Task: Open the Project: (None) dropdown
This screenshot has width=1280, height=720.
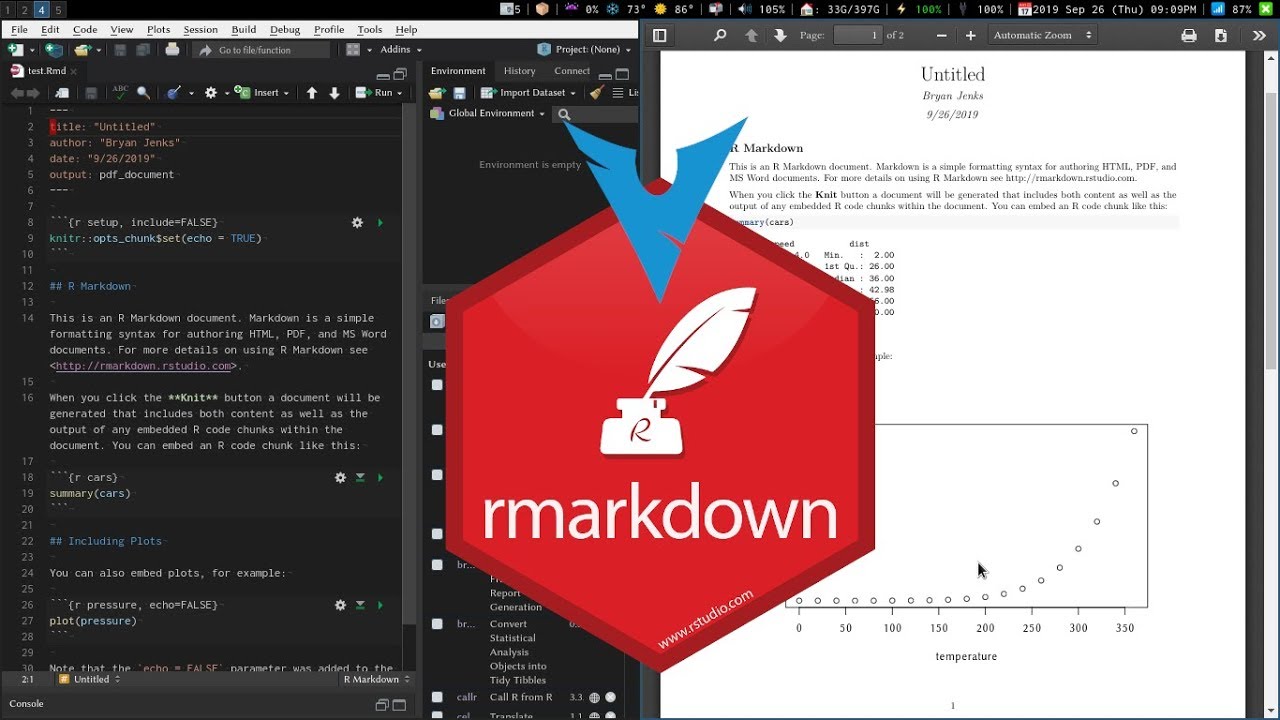Action: click(587, 49)
